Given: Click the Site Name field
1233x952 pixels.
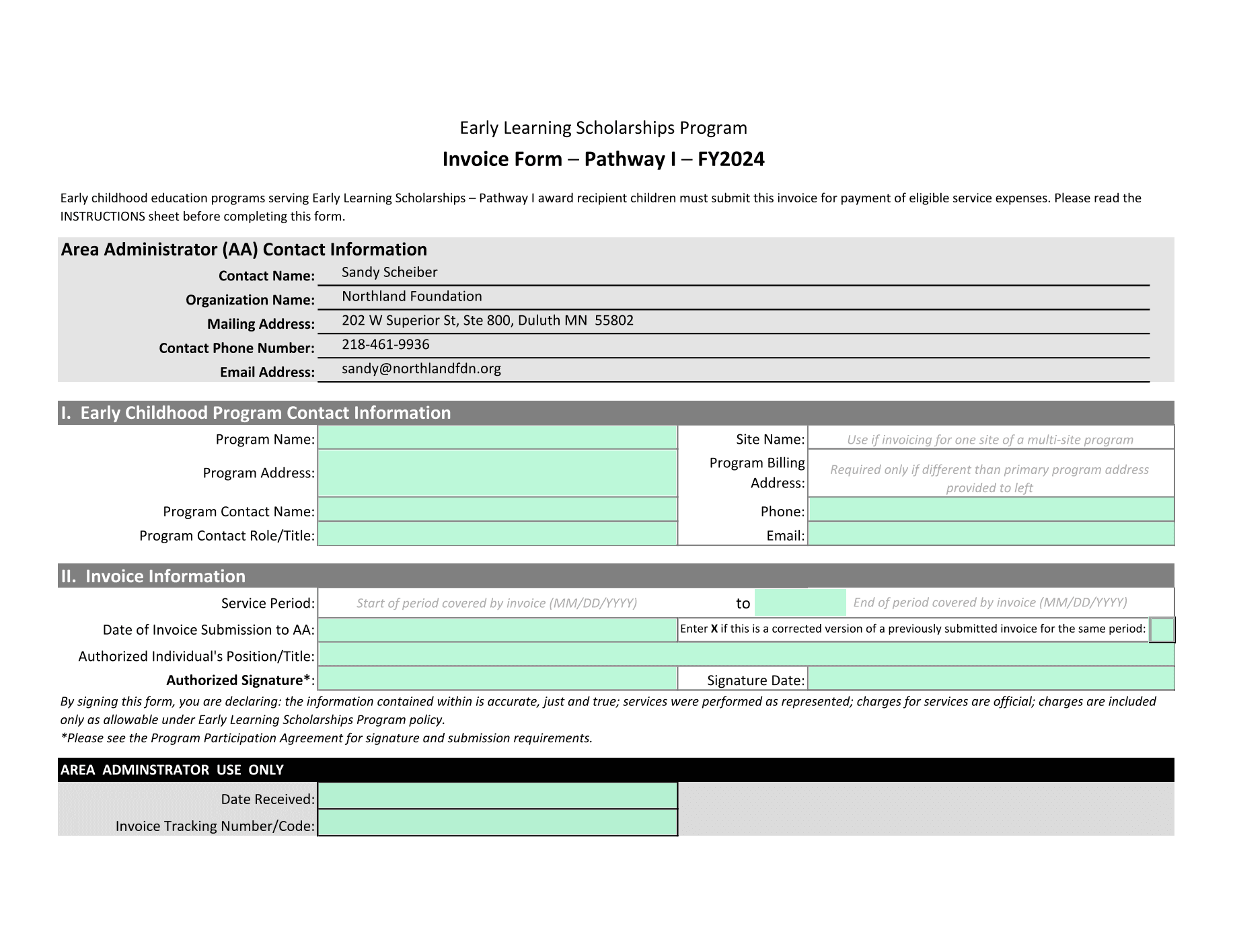Looking at the screenshot, I should (991, 438).
